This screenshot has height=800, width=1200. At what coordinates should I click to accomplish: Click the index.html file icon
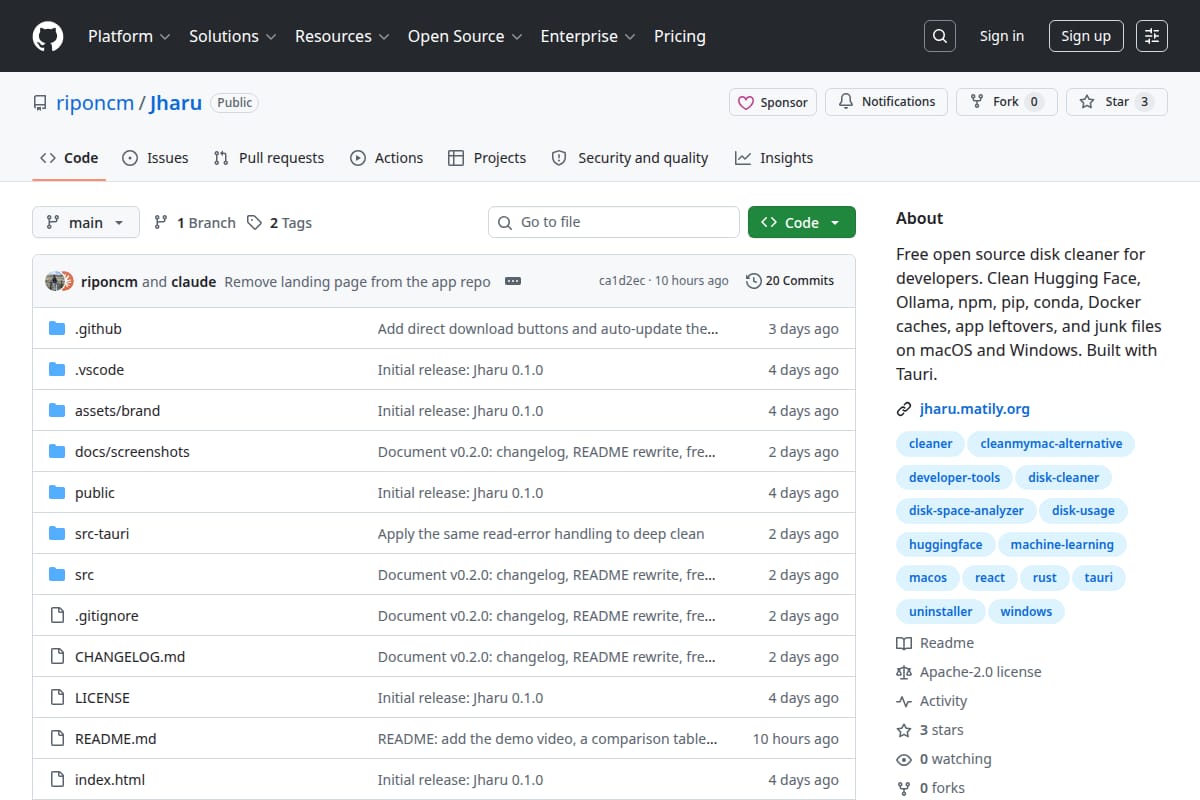57,780
